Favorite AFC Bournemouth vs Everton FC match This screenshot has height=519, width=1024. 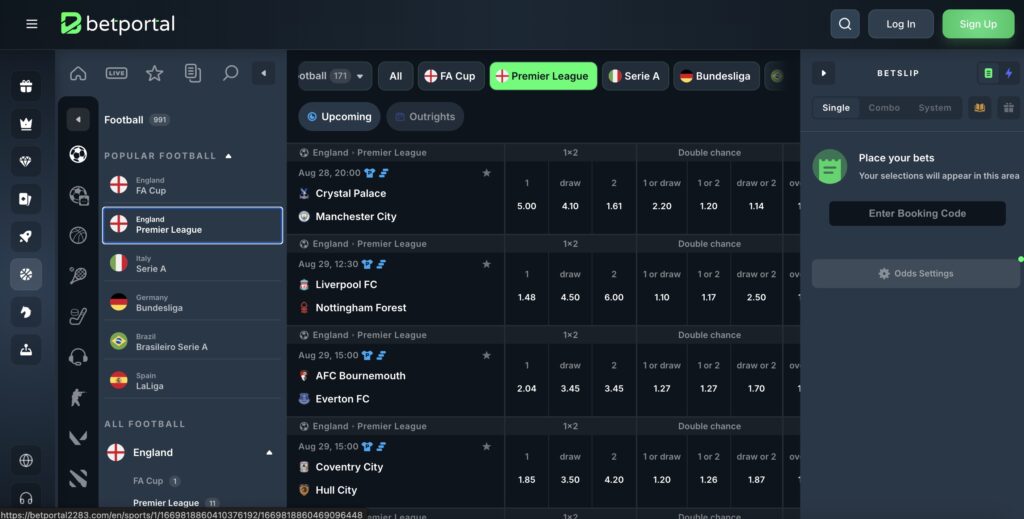[487, 356]
